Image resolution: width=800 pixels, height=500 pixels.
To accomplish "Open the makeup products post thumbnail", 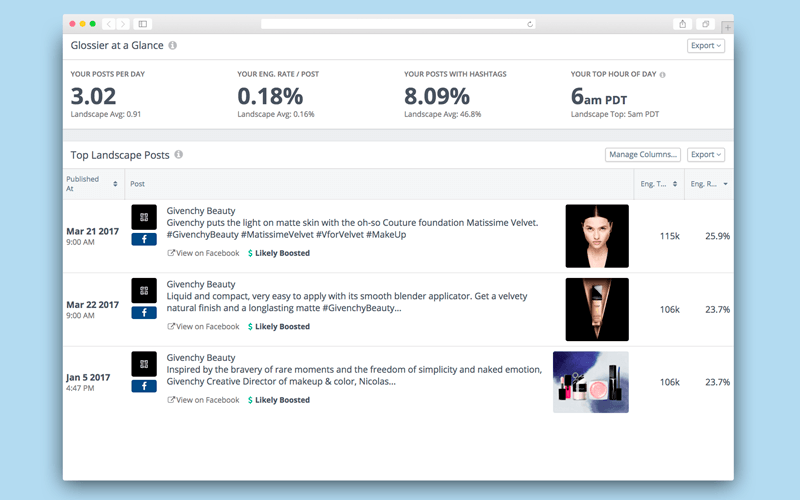I will 591,382.
